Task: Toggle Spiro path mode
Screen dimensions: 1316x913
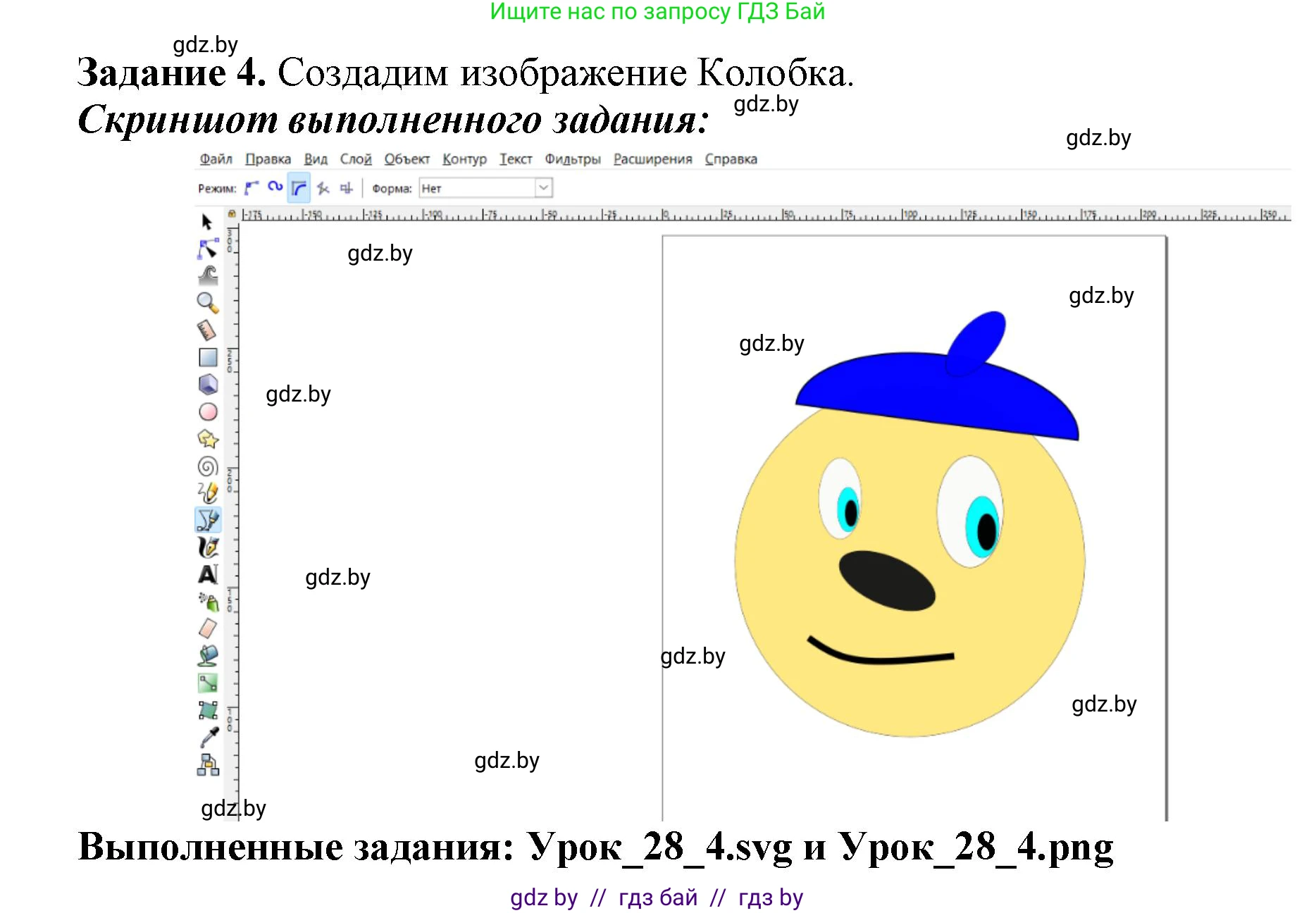Action: pyautogui.click(x=274, y=187)
